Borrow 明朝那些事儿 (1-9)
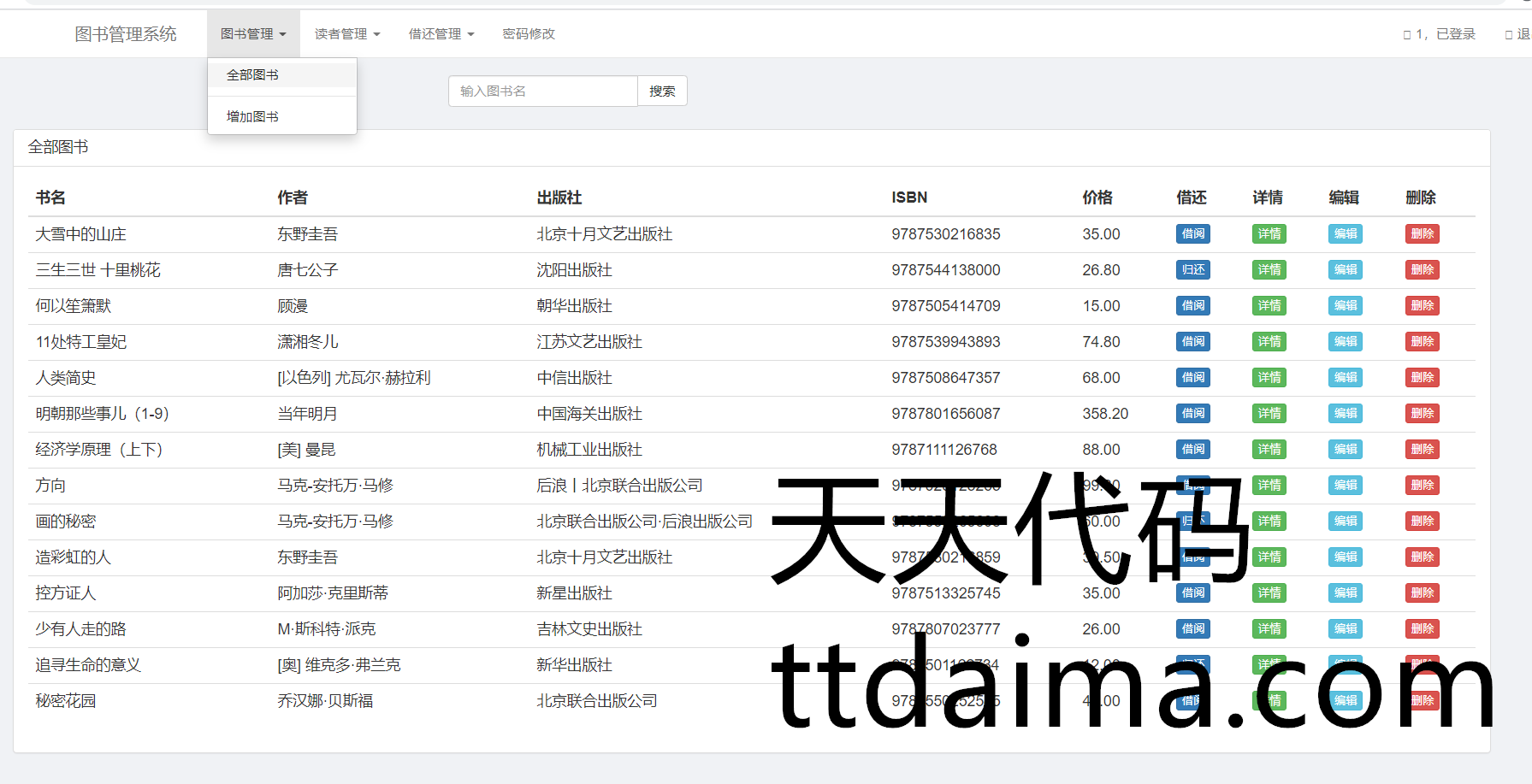This screenshot has width=1532, height=784. [1192, 414]
